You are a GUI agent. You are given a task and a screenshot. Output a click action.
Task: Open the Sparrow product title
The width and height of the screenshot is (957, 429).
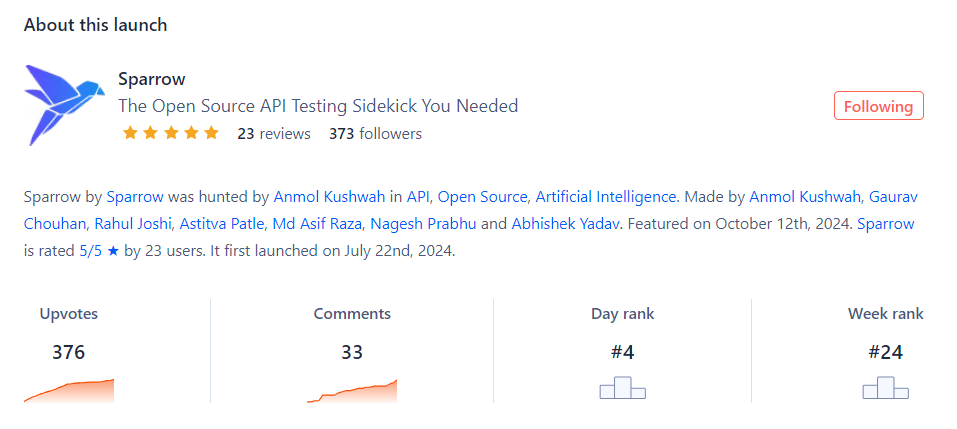point(152,79)
